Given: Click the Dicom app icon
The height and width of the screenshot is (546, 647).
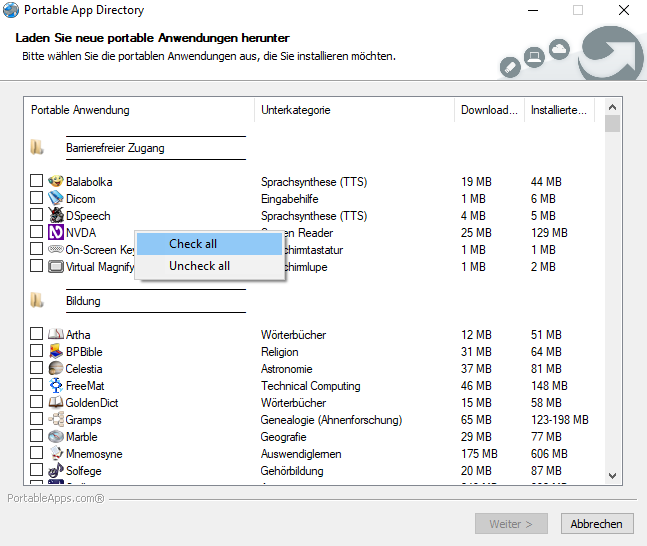Looking at the screenshot, I should tap(55, 199).
